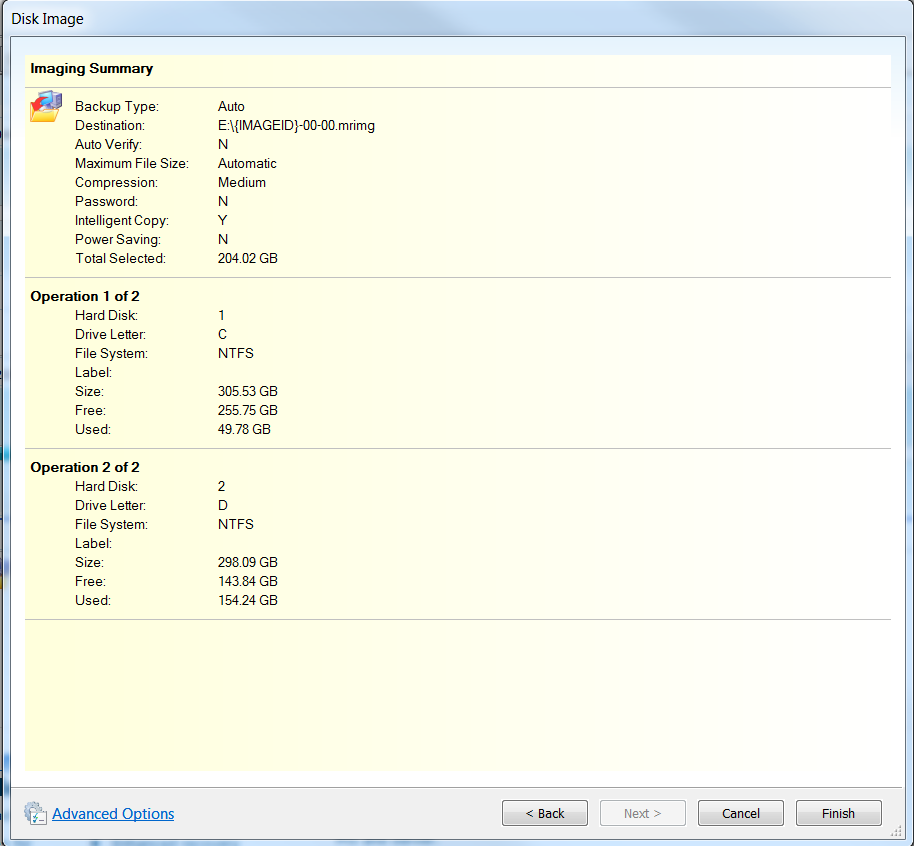Click the Maximum File Size value Automatic
Viewport: 914px width, 846px height.
[x=247, y=163]
